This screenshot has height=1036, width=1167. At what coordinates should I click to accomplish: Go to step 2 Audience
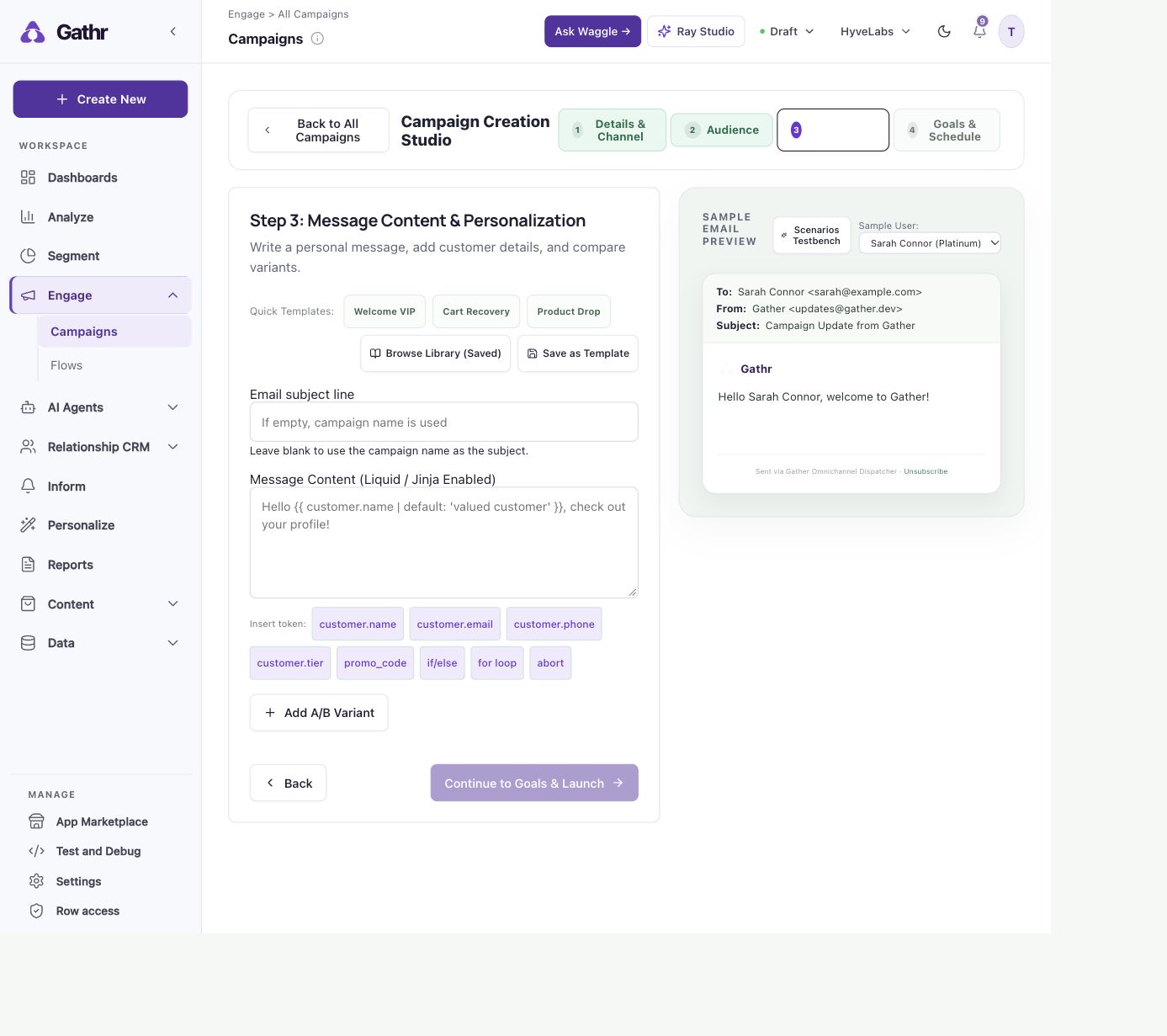coord(722,130)
